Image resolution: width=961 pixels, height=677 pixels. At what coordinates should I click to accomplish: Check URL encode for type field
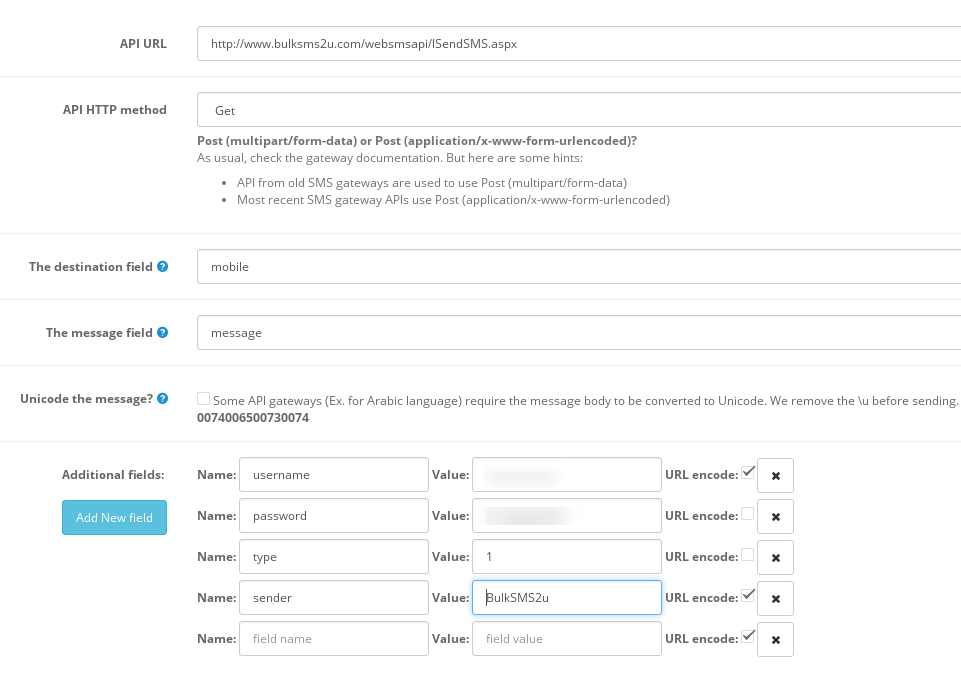(748, 555)
